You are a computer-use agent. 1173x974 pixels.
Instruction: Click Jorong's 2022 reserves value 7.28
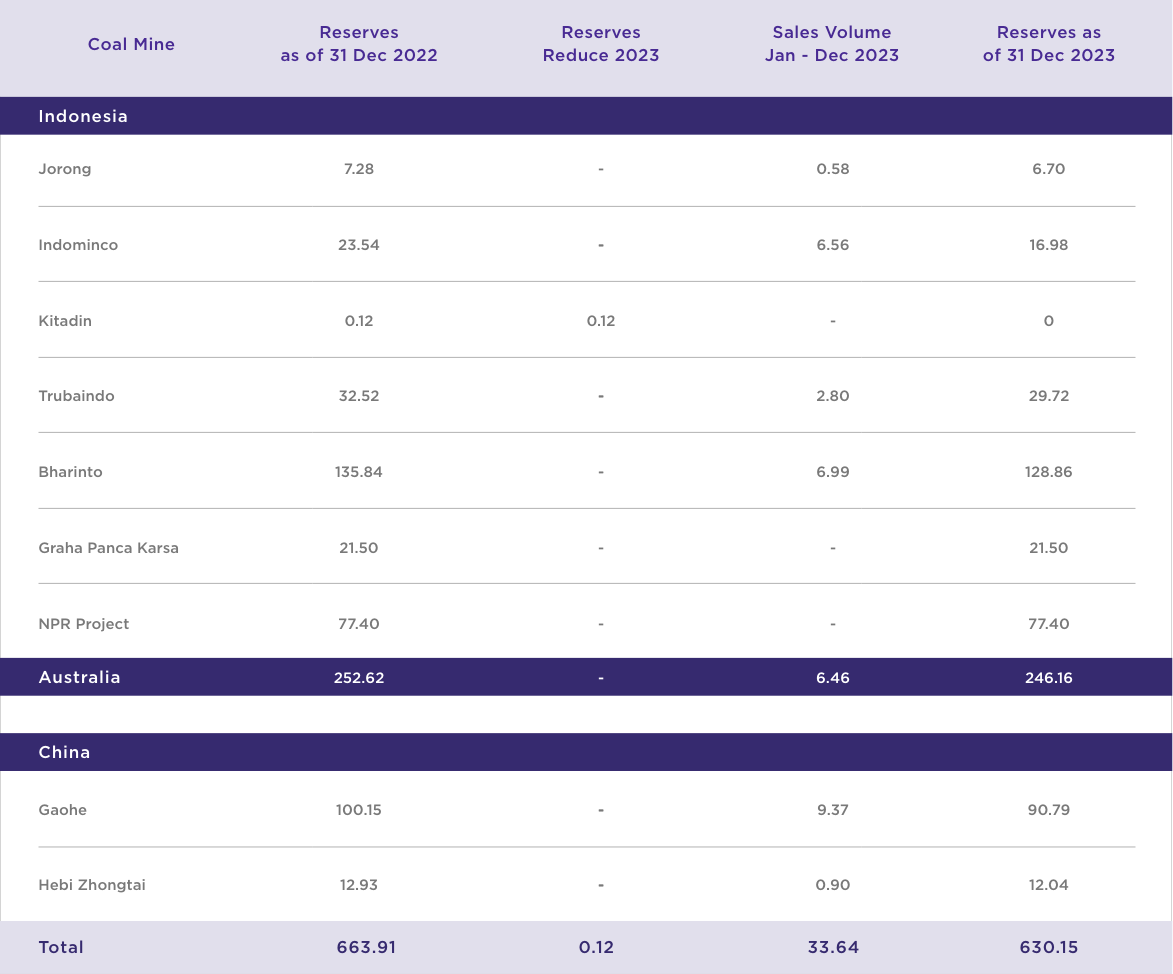pos(359,169)
